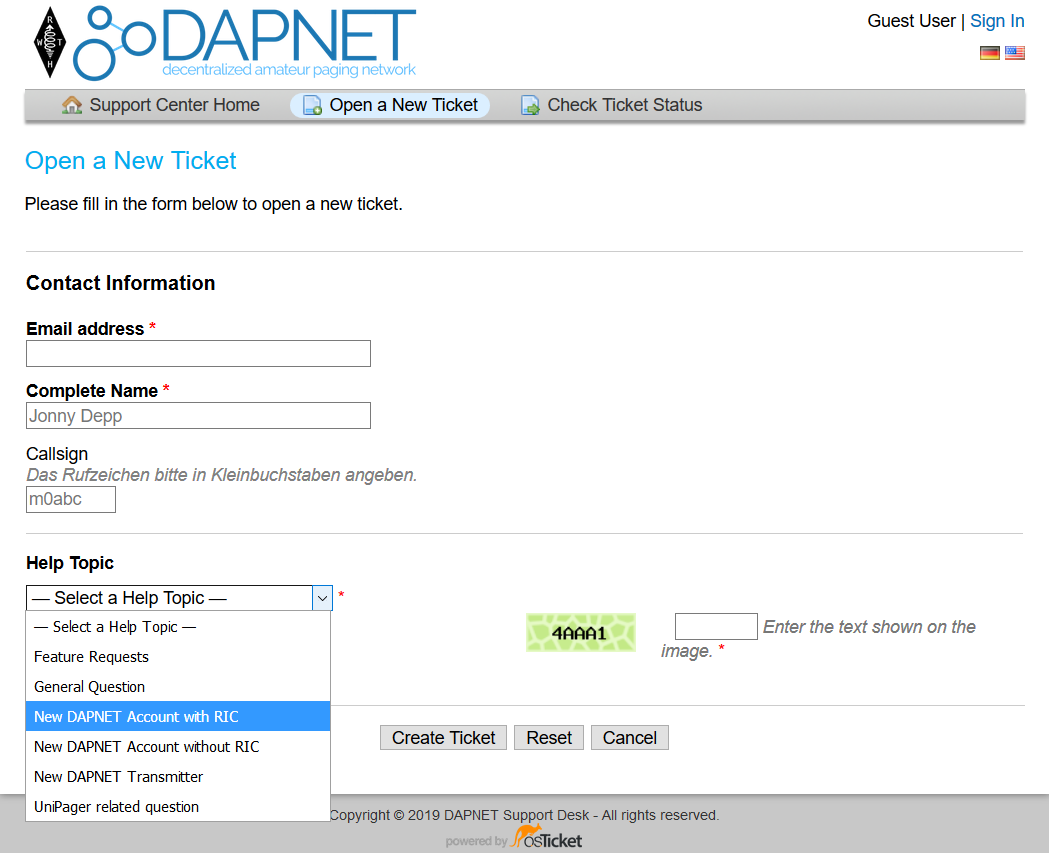Image resolution: width=1049 pixels, height=853 pixels.
Task: Switch language with the US flag
Action: coord(1014,53)
